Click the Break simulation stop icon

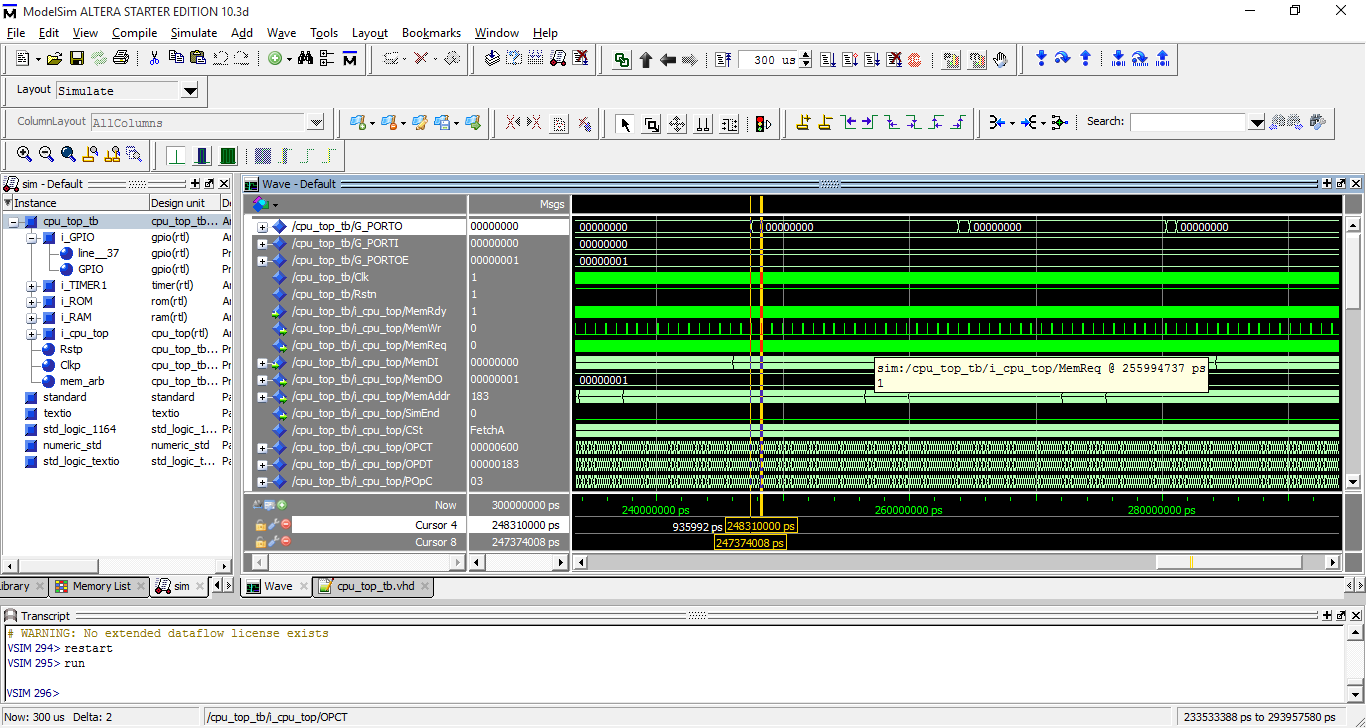click(x=894, y=59)
